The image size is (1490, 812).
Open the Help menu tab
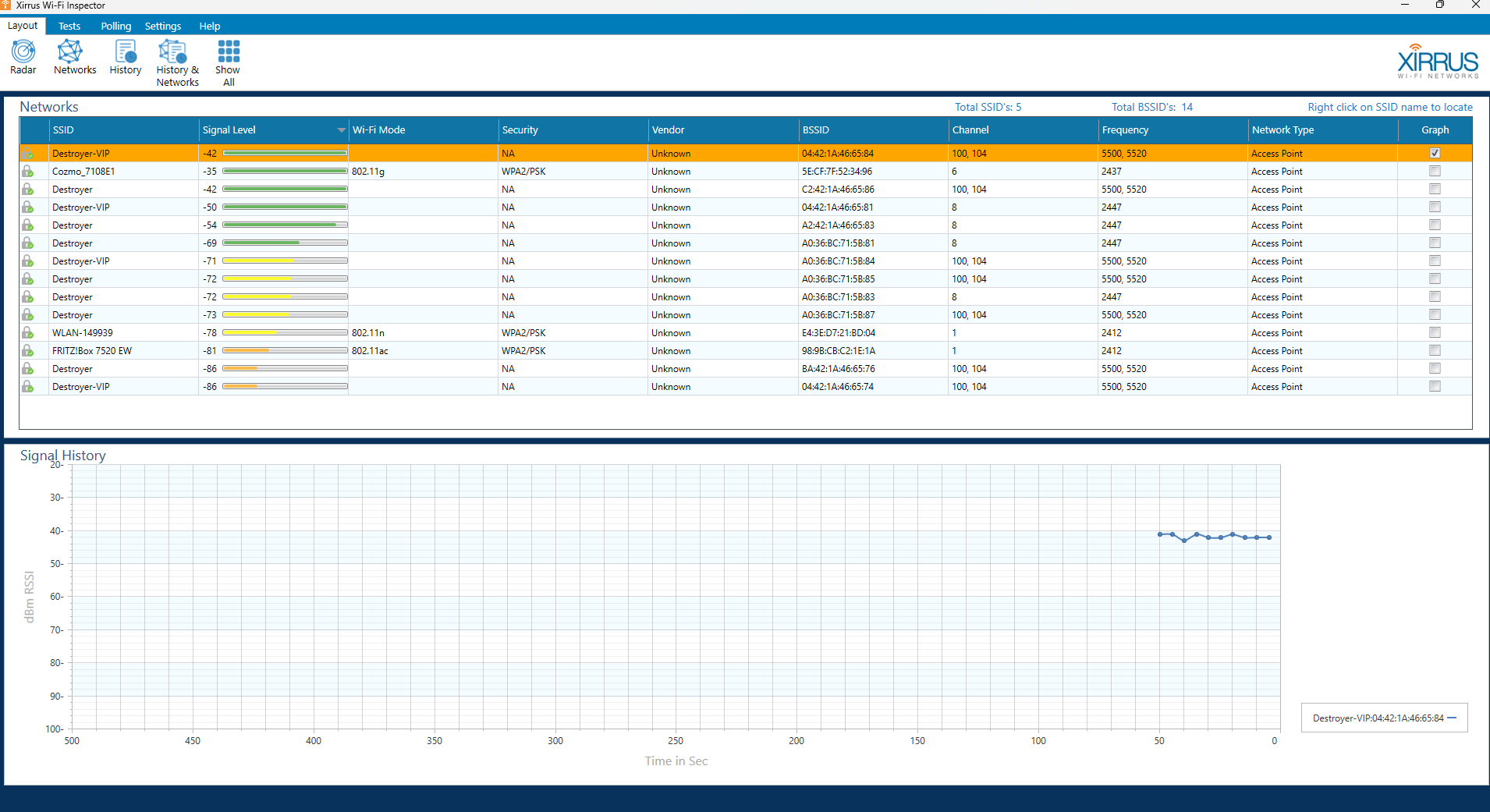tap(209, 26)
